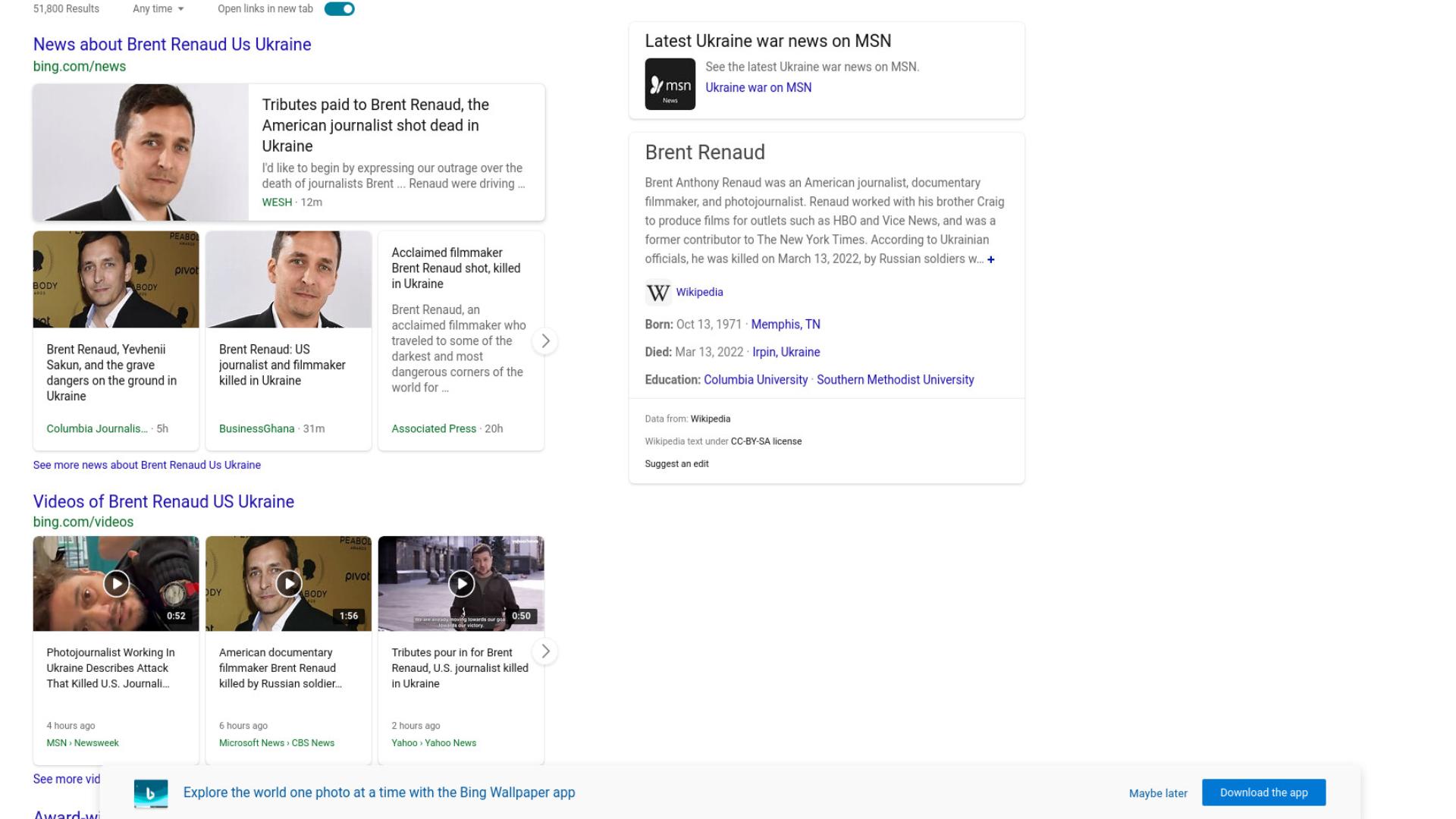
Task: Click Suggest an edit
Action: click(676, 464)
